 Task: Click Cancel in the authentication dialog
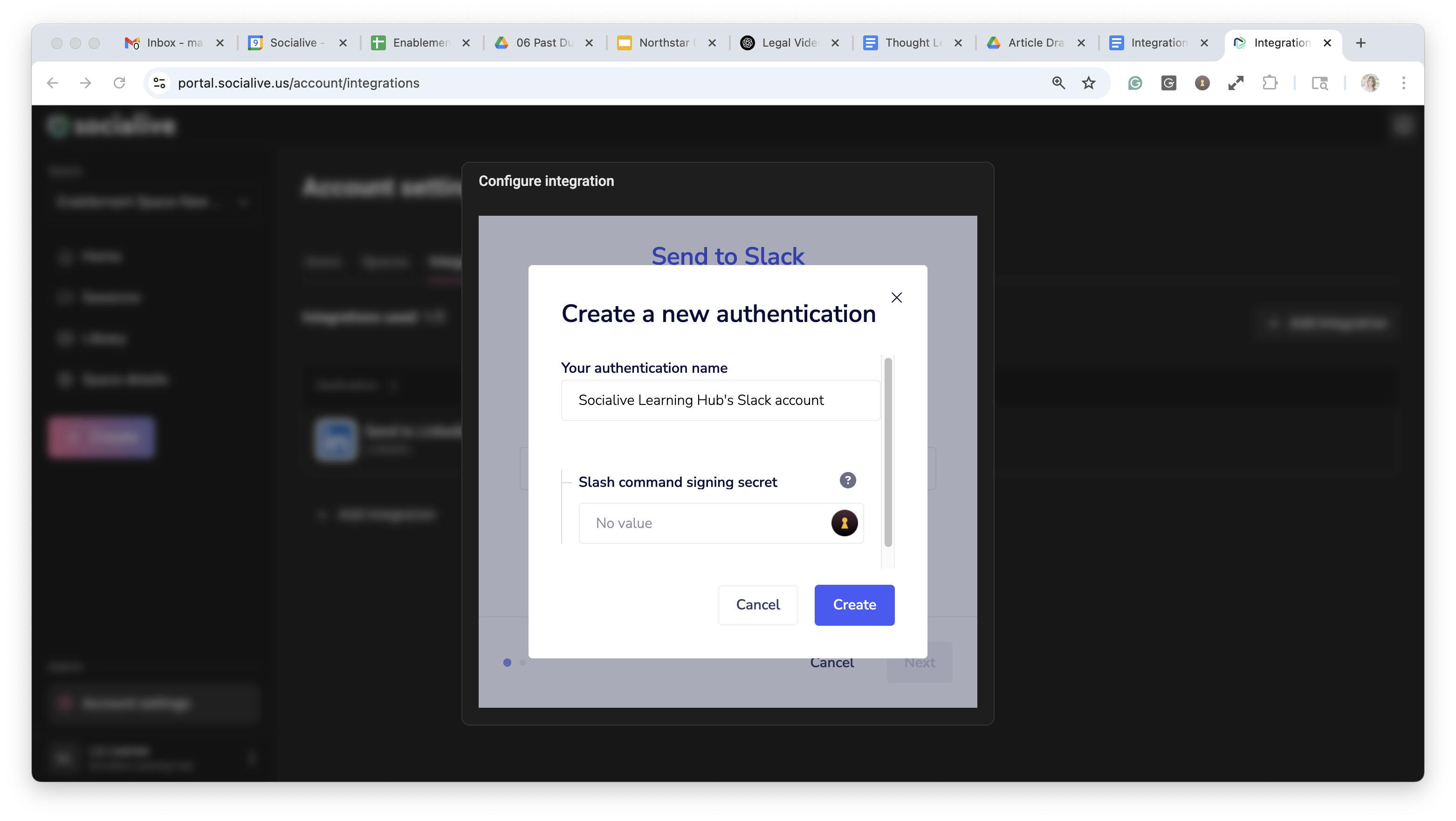tap(757, 605)
